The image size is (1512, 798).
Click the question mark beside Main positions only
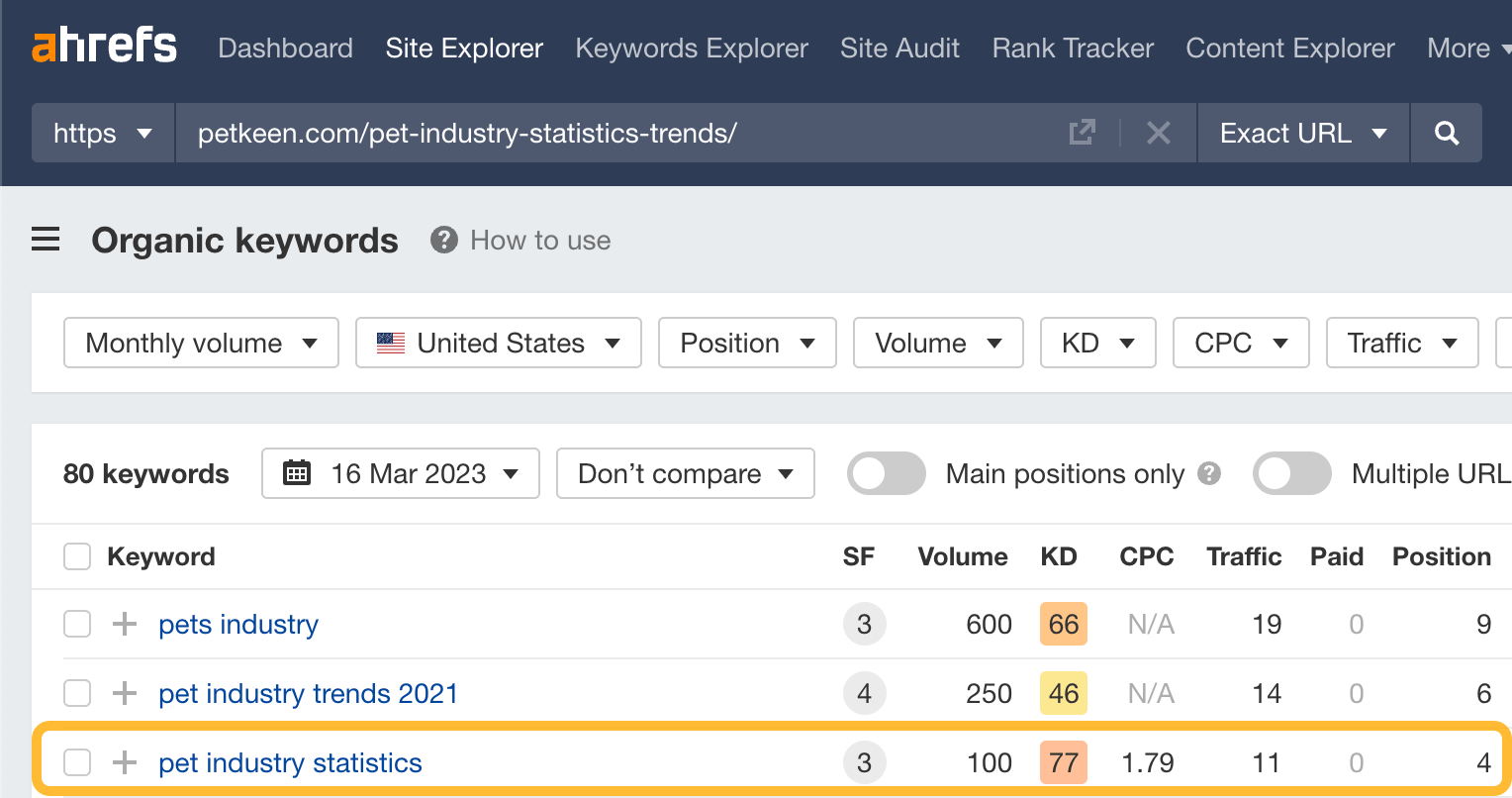[1208, 474]
